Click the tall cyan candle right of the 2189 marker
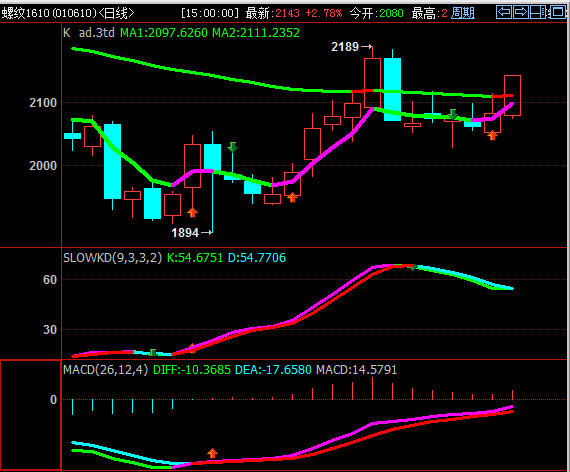The image size is (570, 472). coord(392,89)
